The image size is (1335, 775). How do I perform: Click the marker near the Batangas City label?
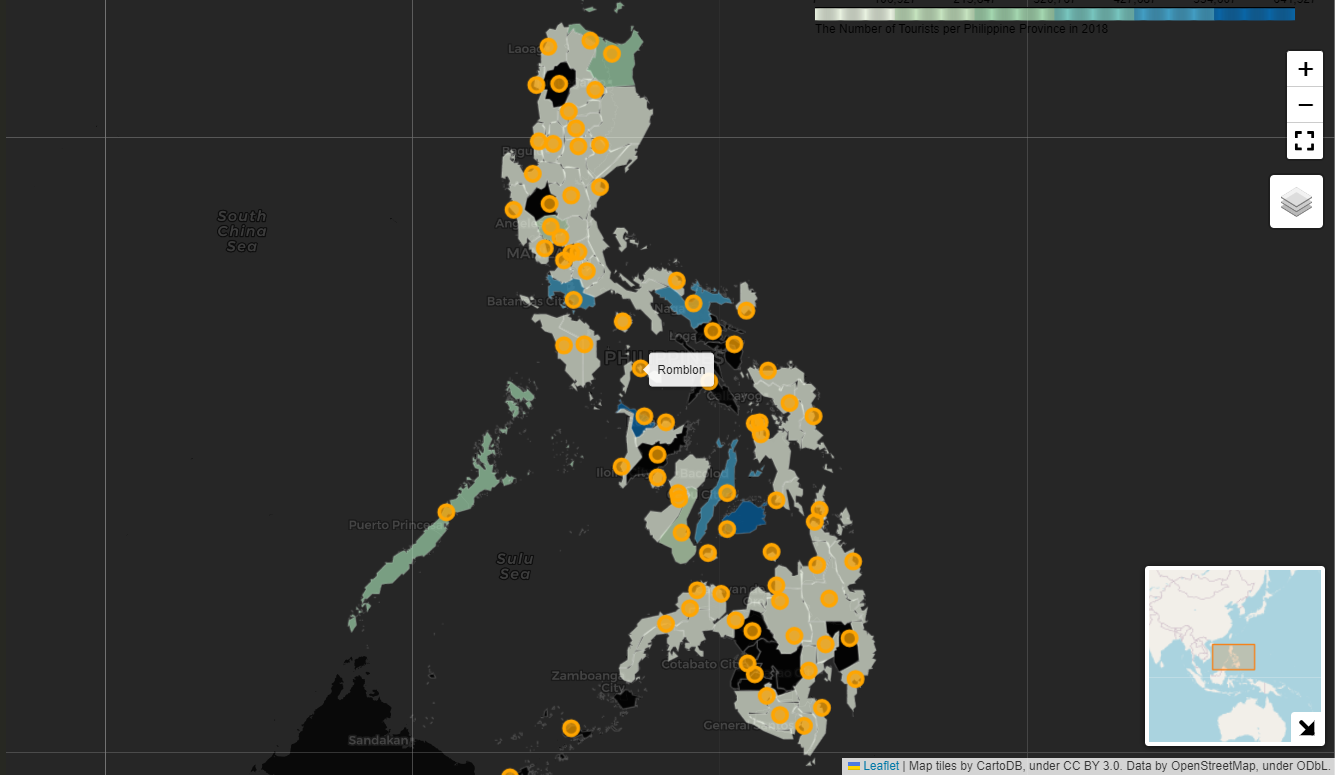coord(573,300)
